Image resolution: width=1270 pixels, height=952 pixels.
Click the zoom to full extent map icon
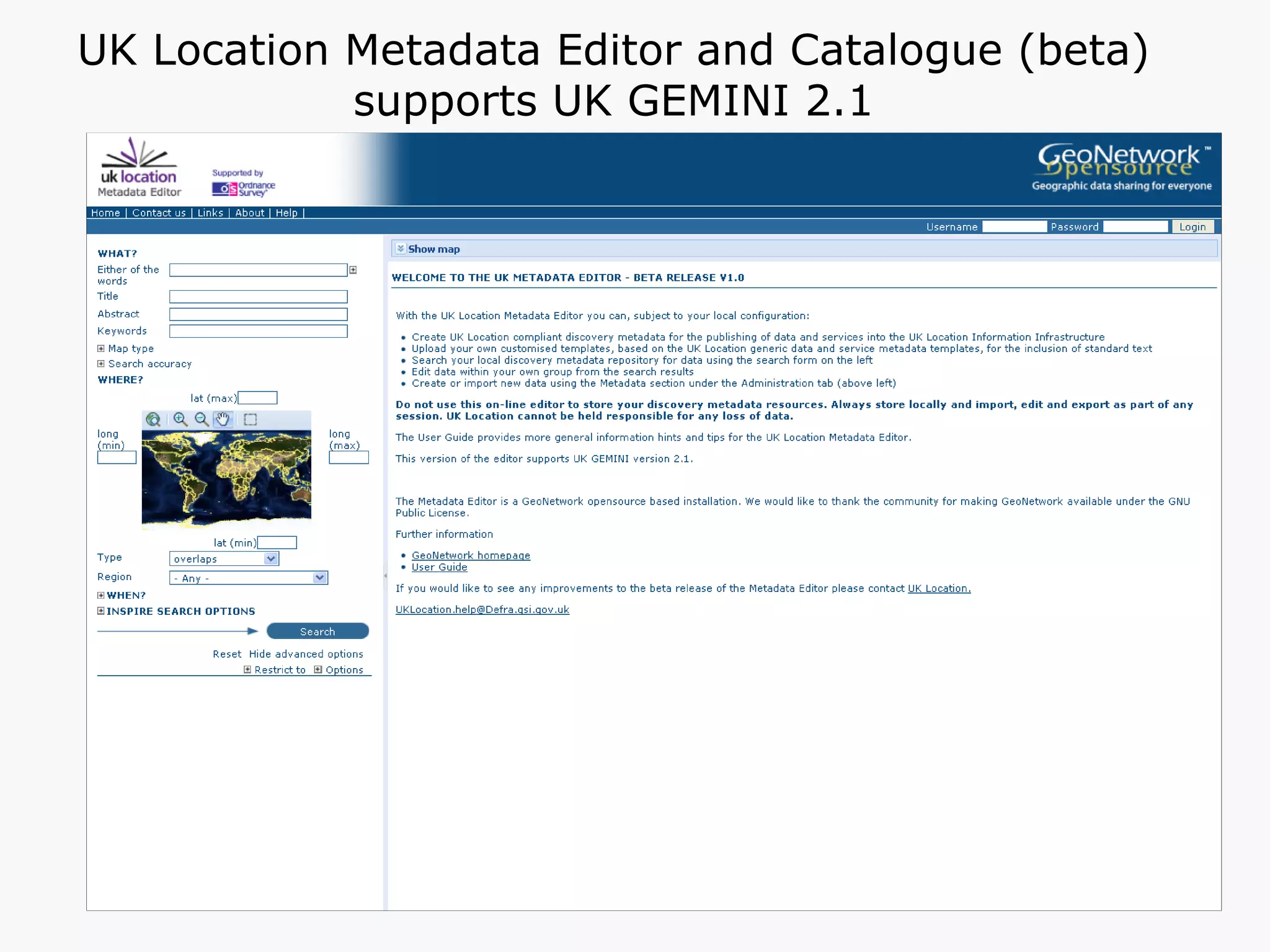(153, 420)
